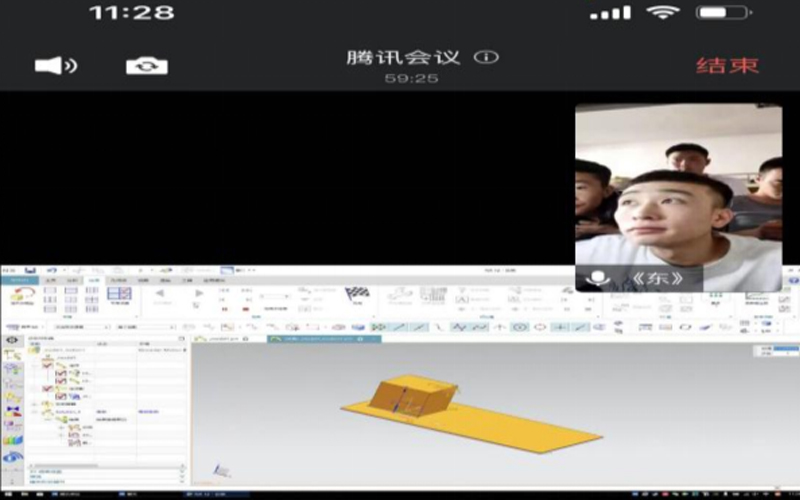Close the active blue motion document tab
Screen dimensions: 800x500
tap(373, 339)
